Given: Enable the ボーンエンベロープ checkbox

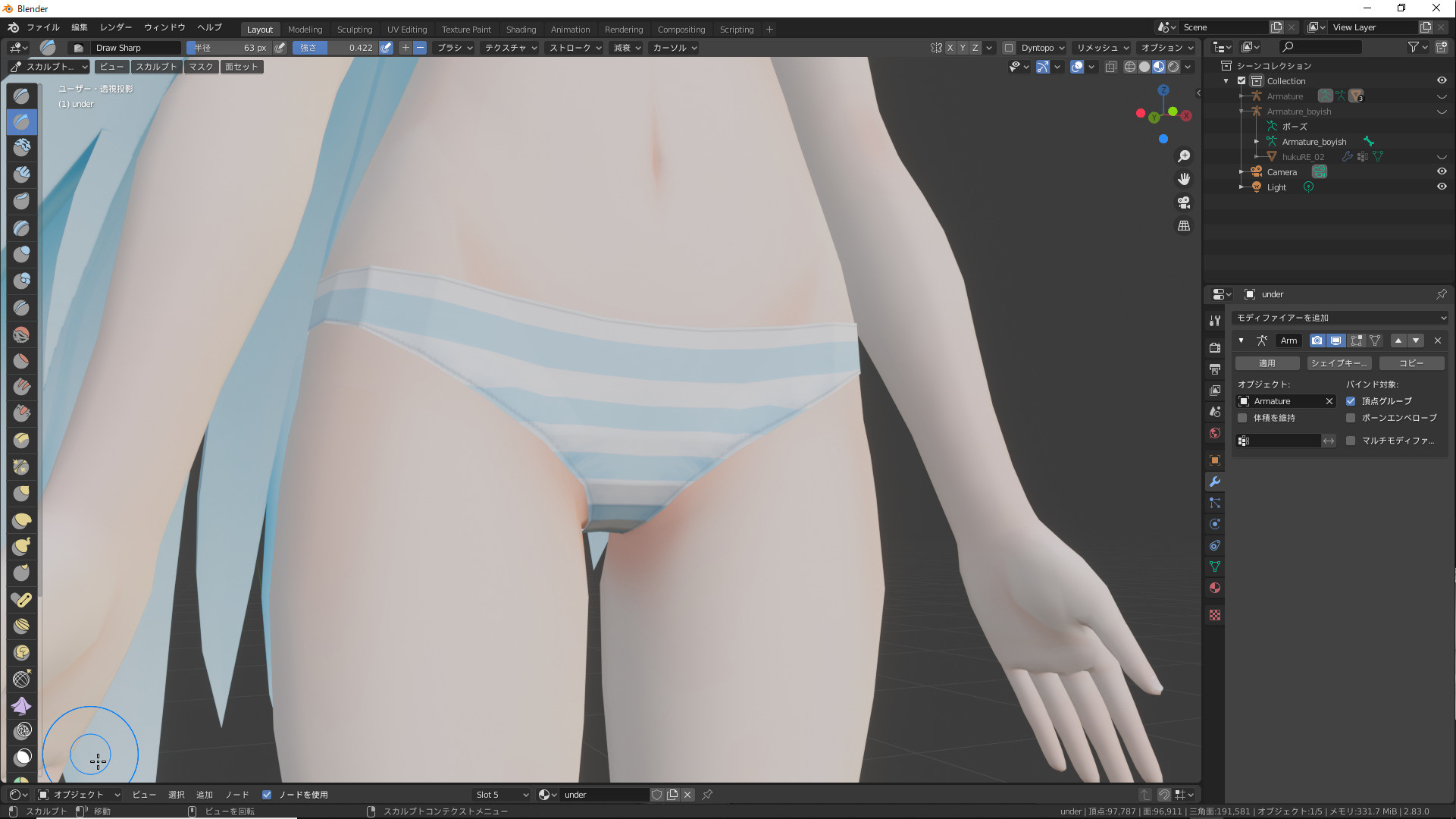Looking at the screenshot, I should click(1350, 418).
